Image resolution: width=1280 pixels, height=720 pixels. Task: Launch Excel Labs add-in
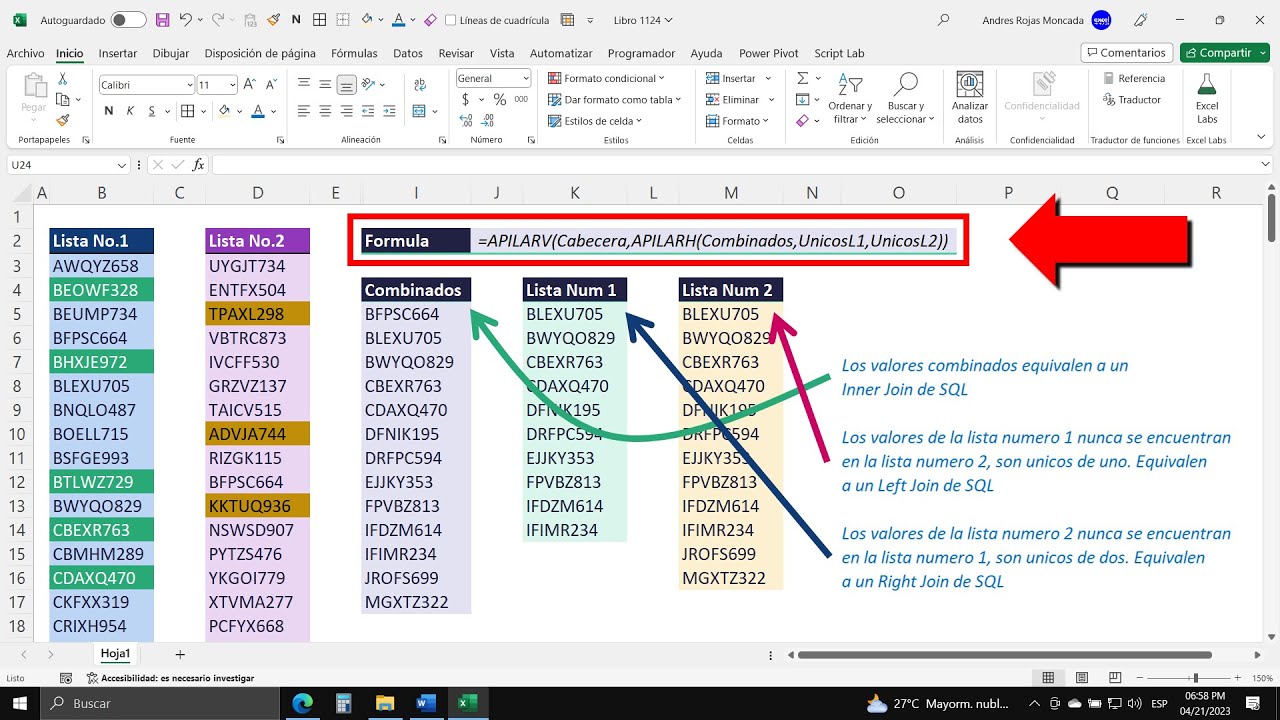pos(1207,98)
